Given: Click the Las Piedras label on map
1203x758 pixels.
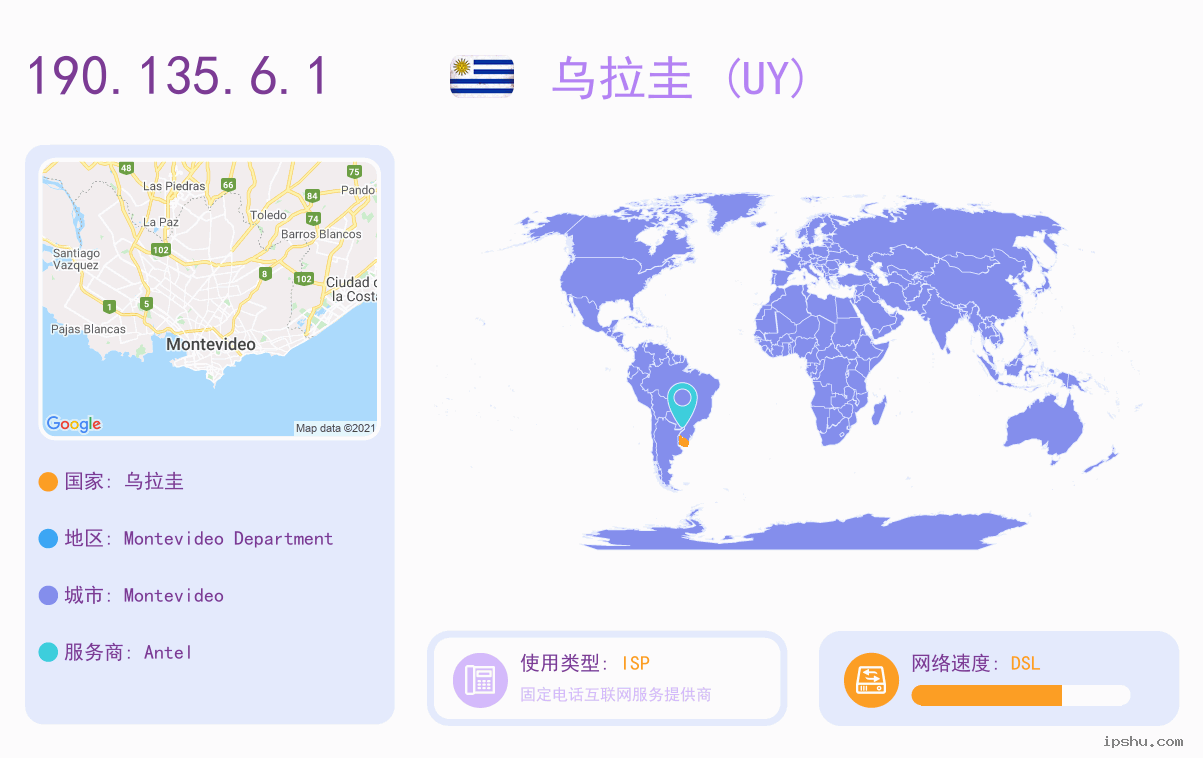Looking at the screenshot, I should (x=174, y=186).
